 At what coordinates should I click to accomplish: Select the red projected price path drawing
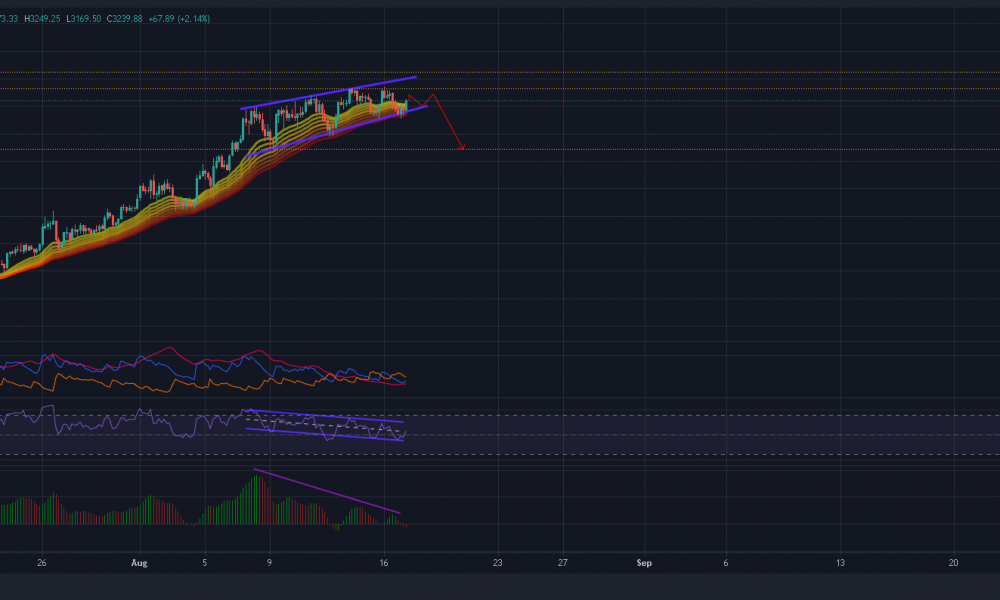tap(446, 121)
